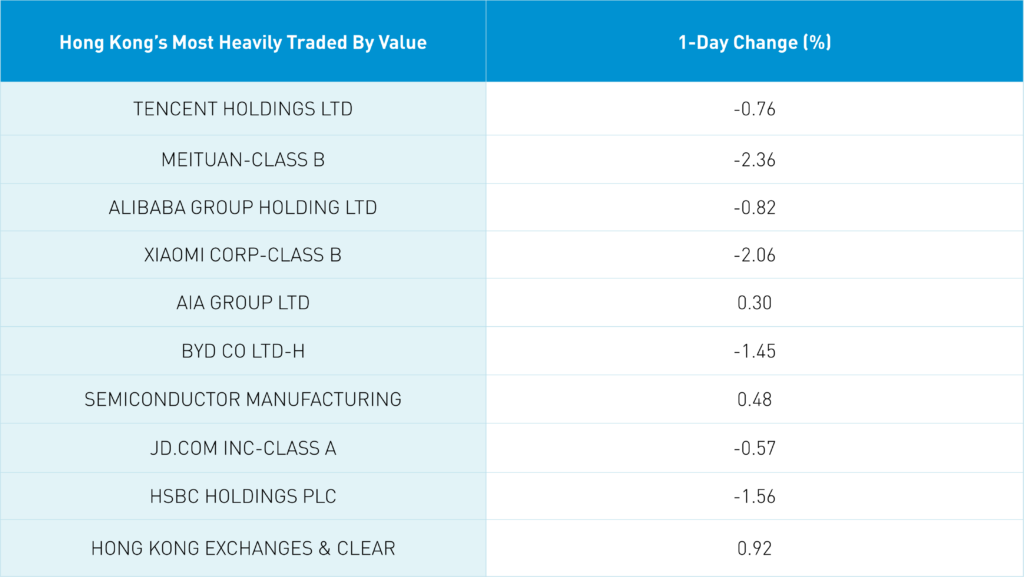Select BYD CO LTD-H stock name

point(243,351)
